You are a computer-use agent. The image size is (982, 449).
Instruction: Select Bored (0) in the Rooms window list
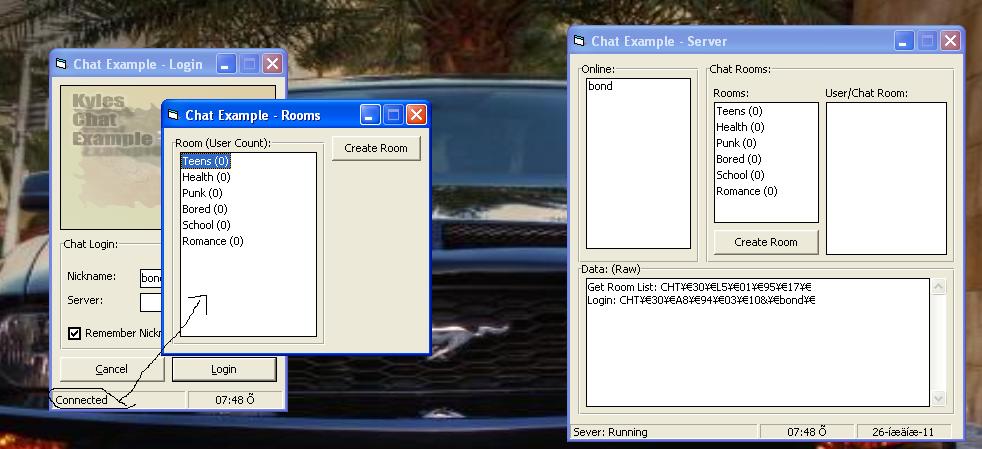[x=205, y=209]
